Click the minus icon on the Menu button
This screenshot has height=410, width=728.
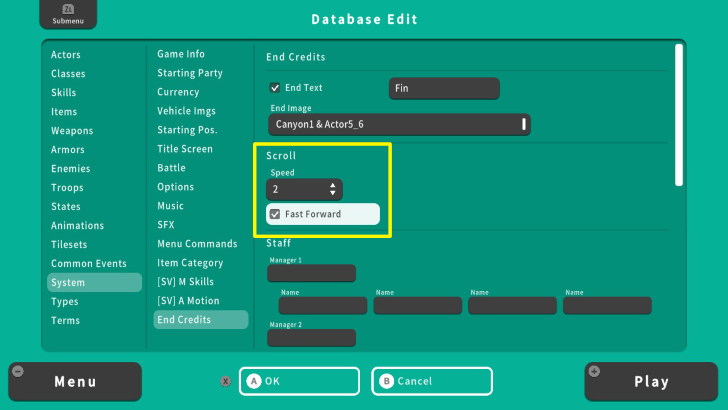(18, 371)
